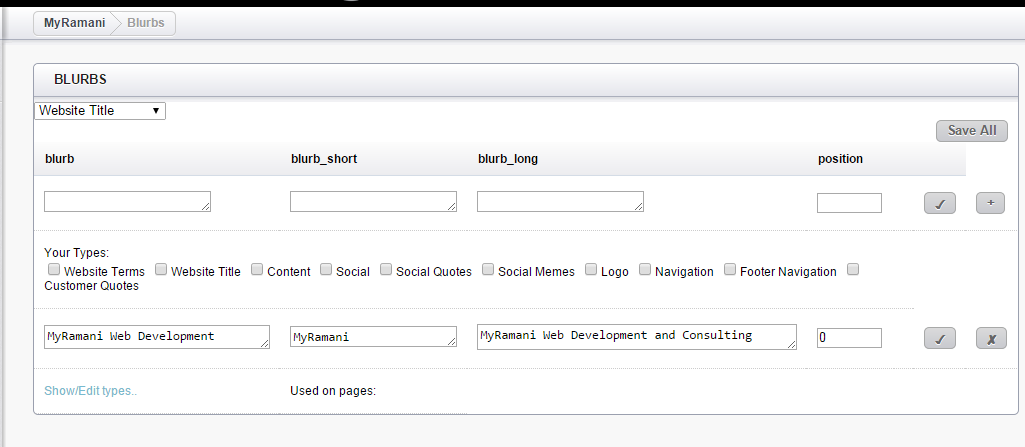Click the blurb_long column header
This screenshot has width=1025, height=447.
pyautogui.click(x=508, y=159)
